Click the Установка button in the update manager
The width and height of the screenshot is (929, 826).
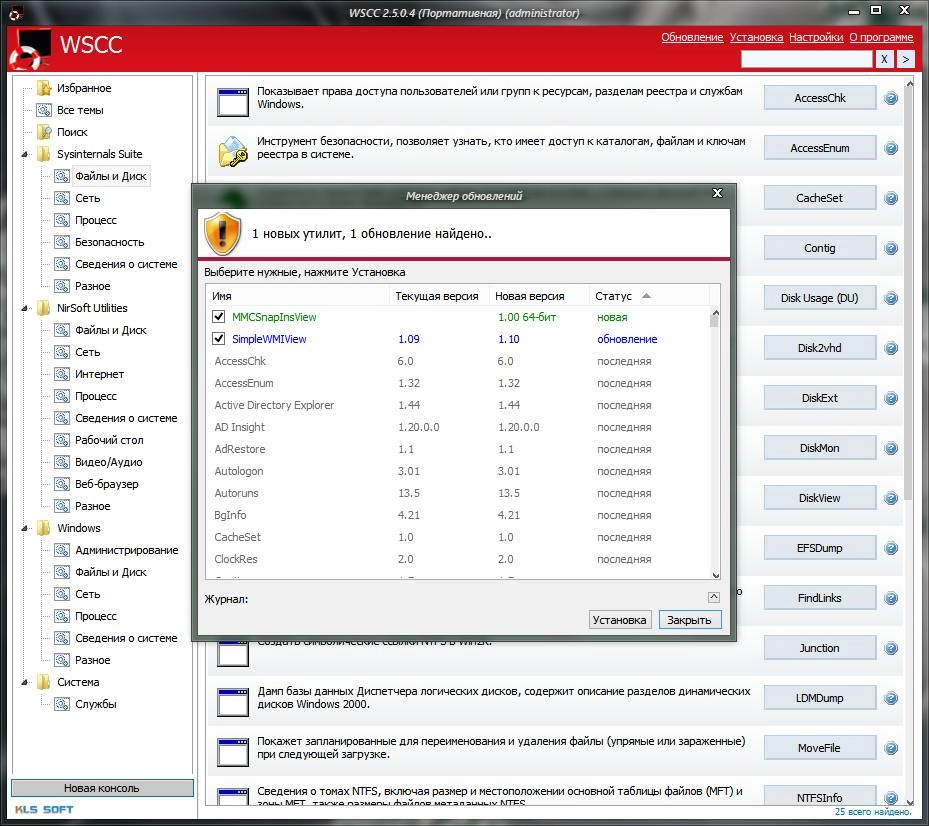coord(620,620)
